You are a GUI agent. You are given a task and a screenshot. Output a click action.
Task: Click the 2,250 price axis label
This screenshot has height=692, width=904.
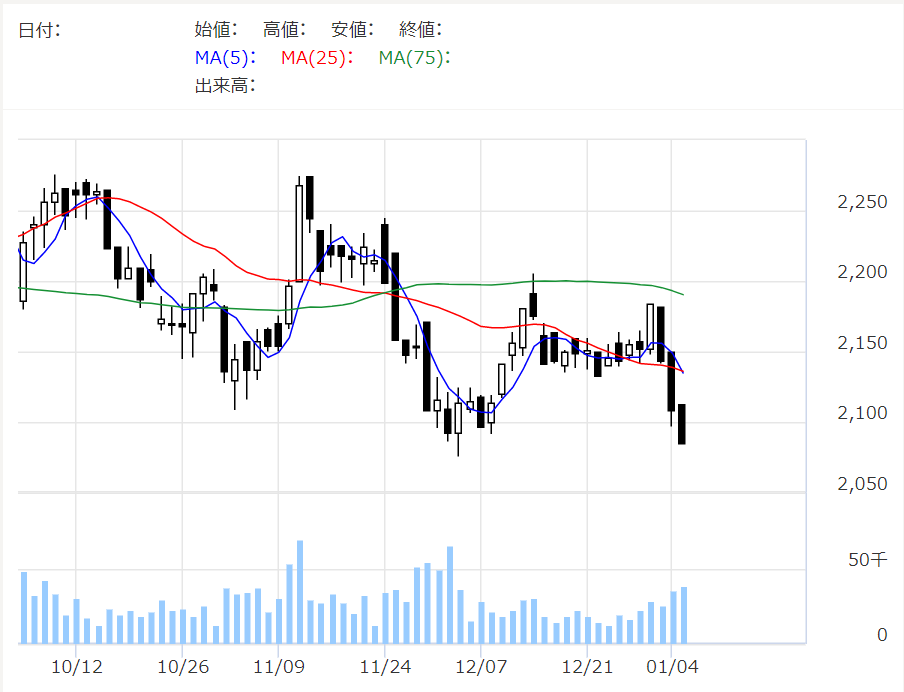(x=862, y=202)
